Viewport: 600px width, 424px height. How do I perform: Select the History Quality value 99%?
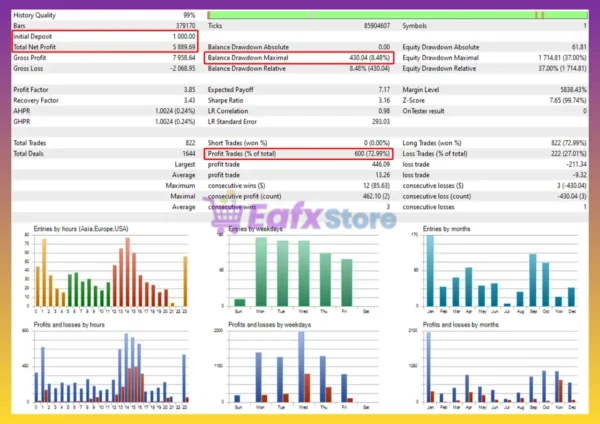point(189,15)
